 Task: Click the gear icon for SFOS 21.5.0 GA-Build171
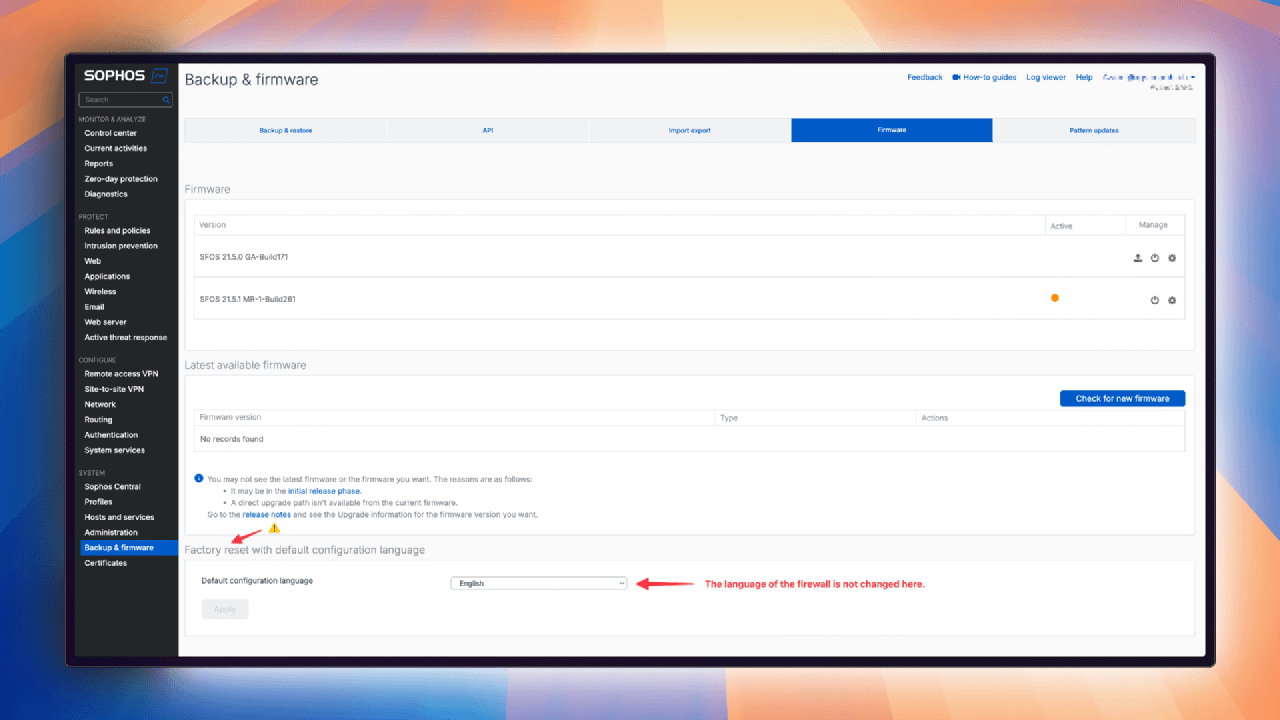click(1172, 258)
